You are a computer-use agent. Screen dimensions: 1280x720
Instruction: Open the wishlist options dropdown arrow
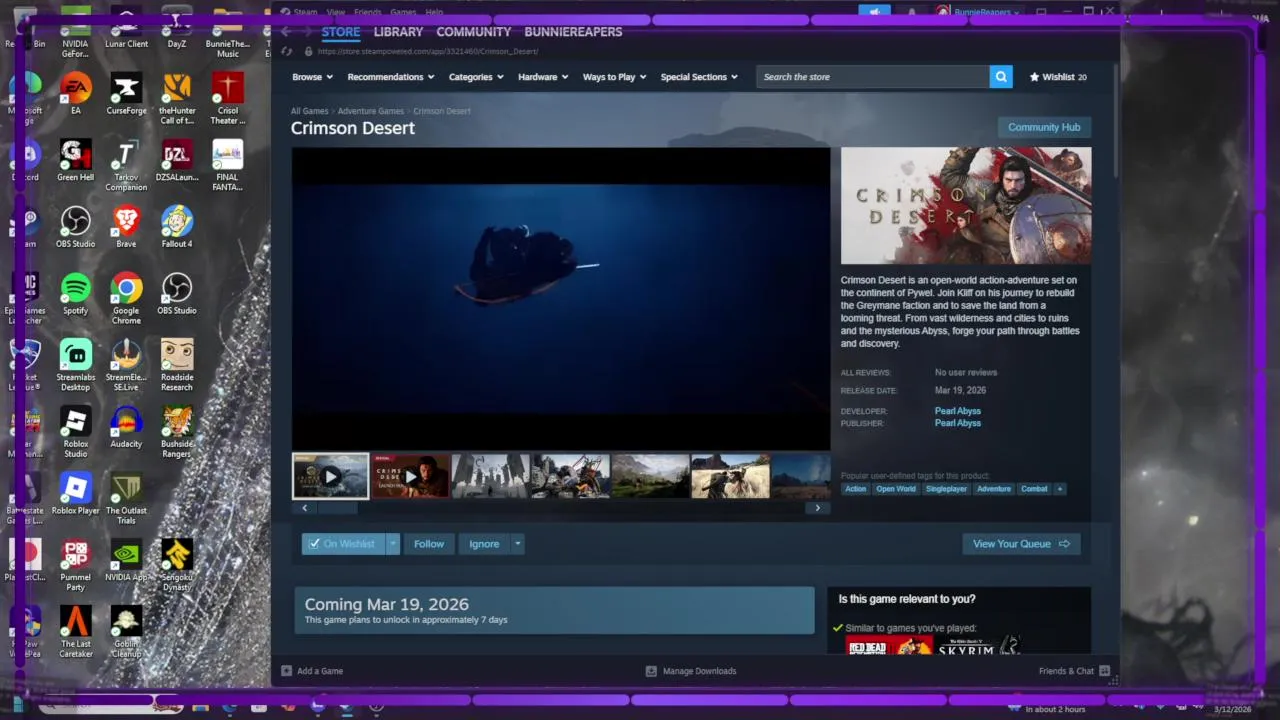(393, 544)
